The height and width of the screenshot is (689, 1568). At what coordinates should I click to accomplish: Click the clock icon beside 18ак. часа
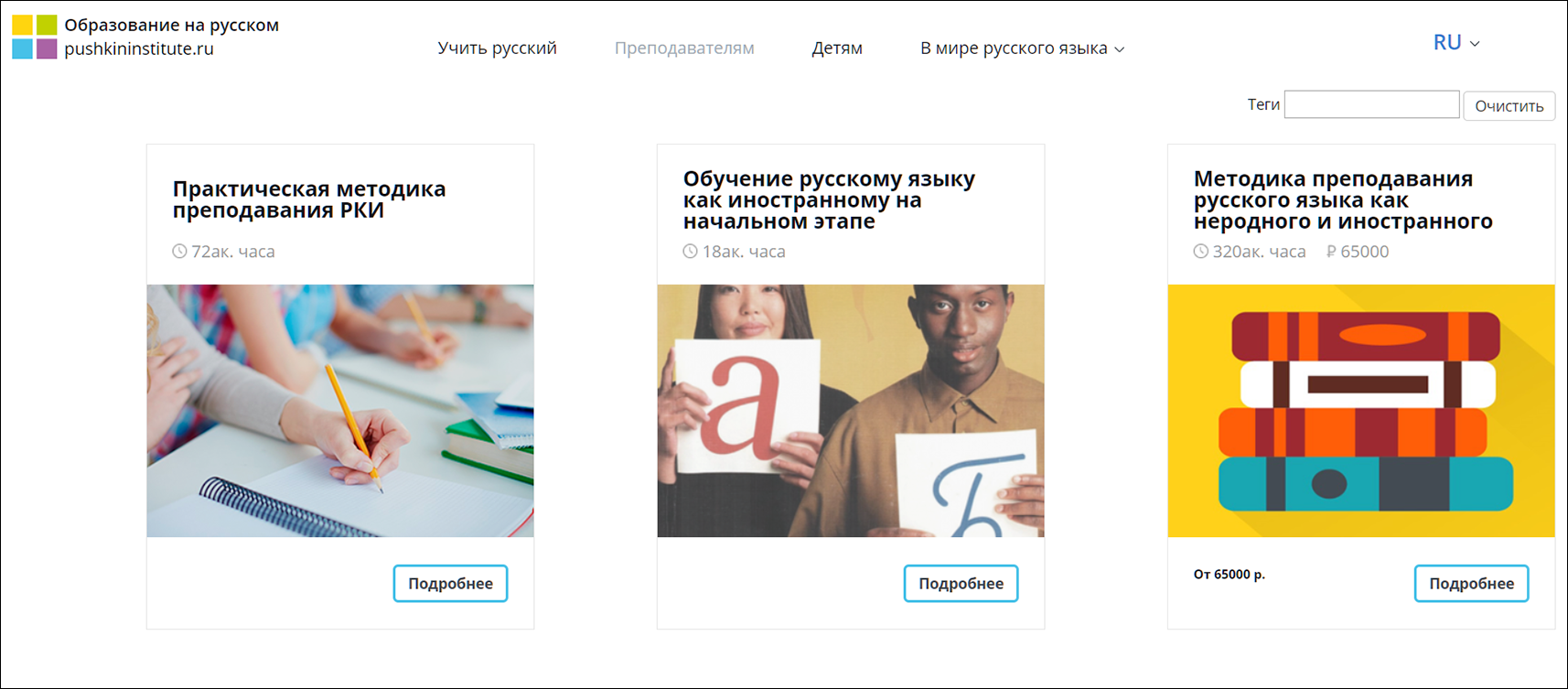click(x=690, y=251)
